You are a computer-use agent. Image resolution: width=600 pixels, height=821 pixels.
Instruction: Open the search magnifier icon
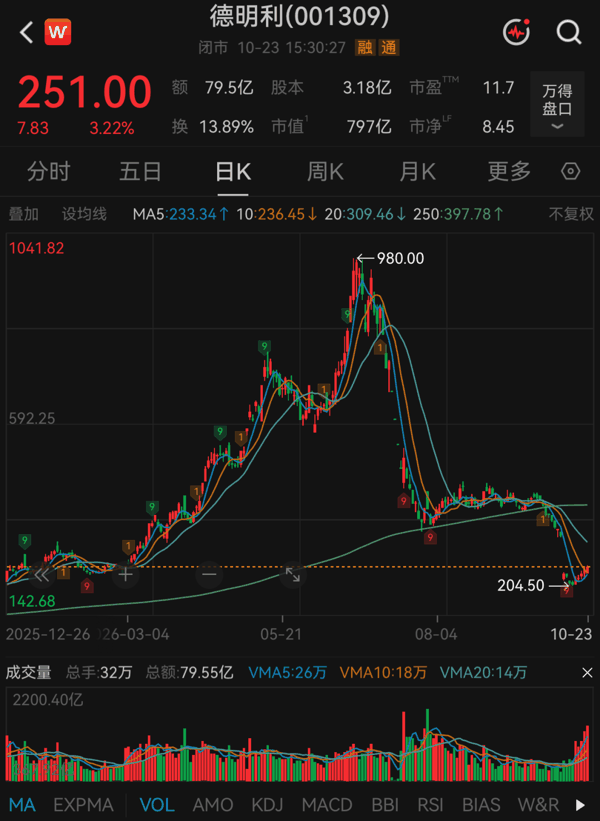tap(569, 32)
